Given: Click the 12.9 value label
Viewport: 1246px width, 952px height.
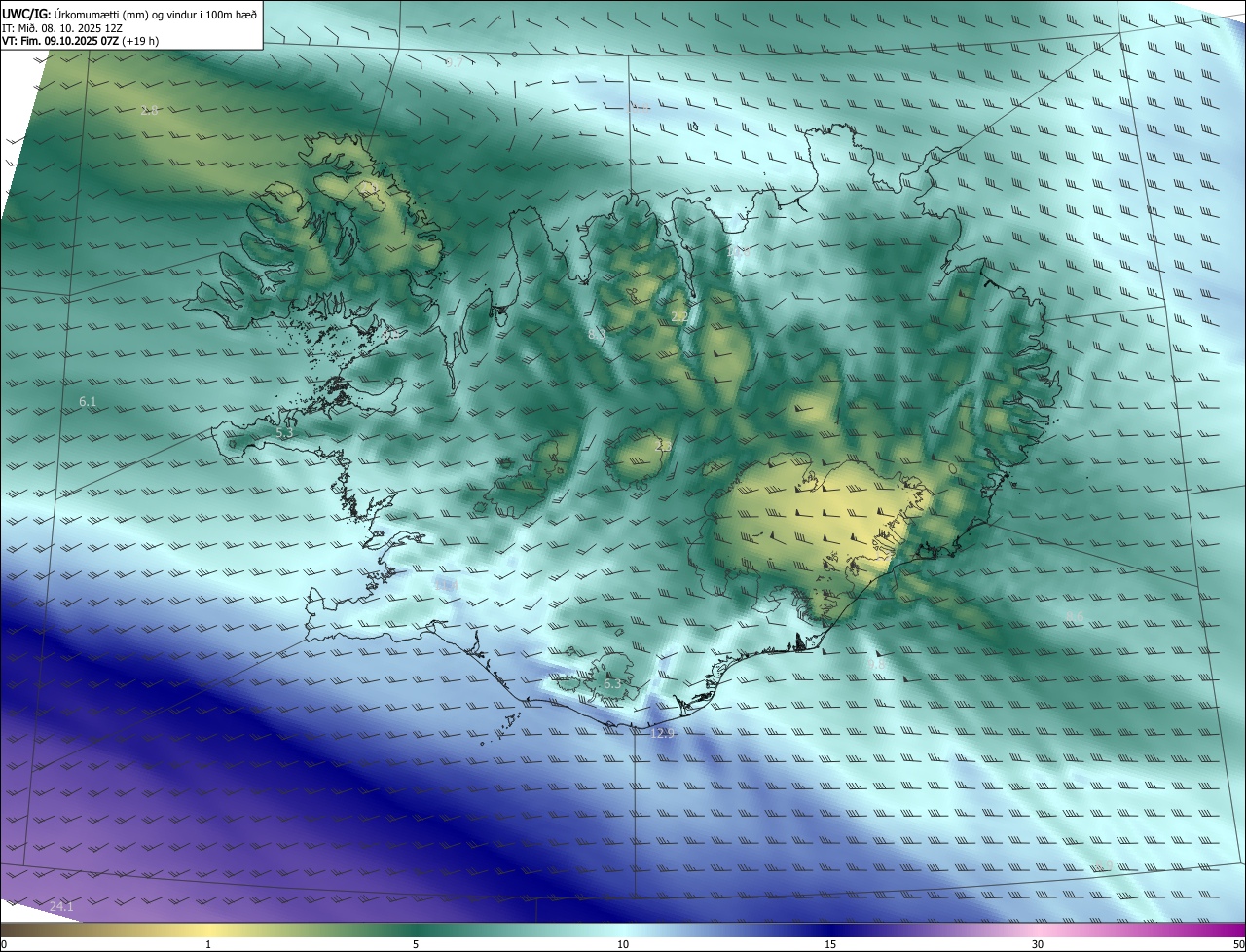Looking at the screenshot, I should tap(662, 732).
